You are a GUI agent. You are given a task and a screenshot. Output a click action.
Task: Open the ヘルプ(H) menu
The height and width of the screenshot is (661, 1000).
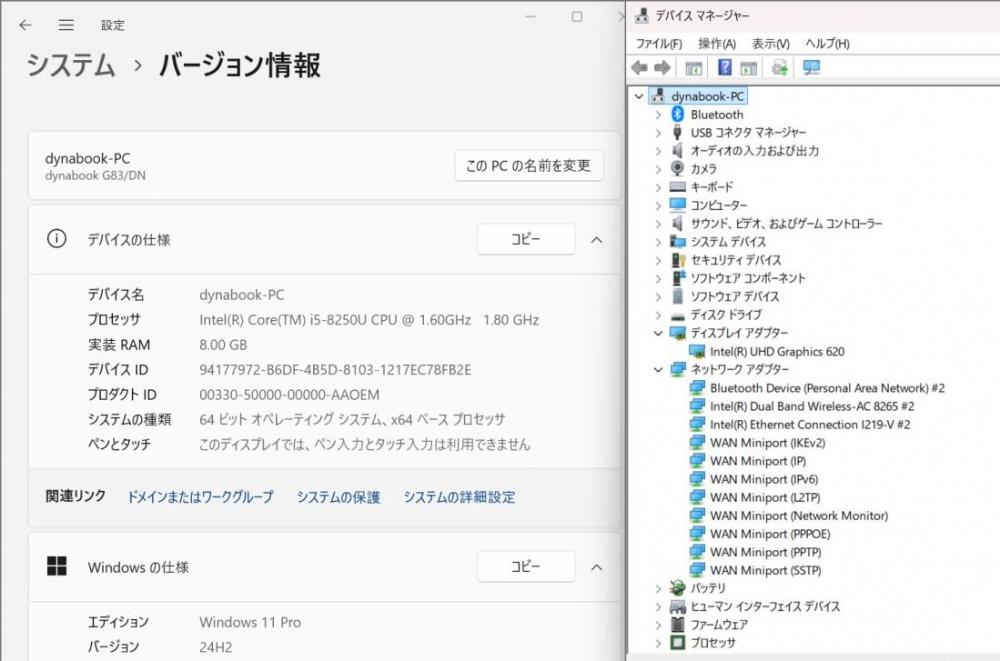point(827,43)
